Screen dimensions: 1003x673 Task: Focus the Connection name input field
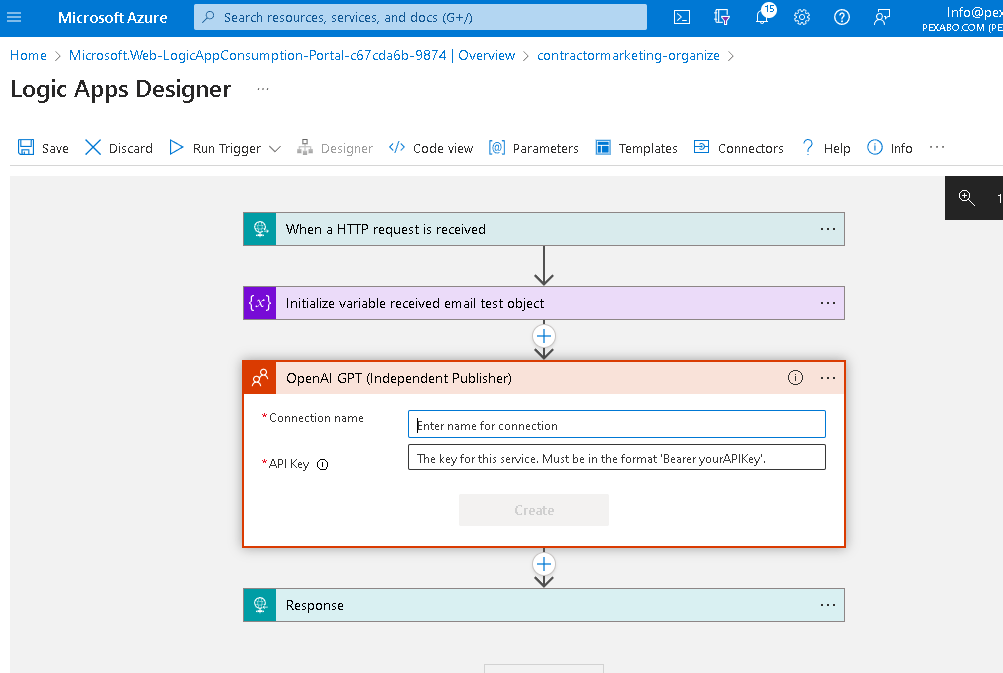click(x=617, y=425)
